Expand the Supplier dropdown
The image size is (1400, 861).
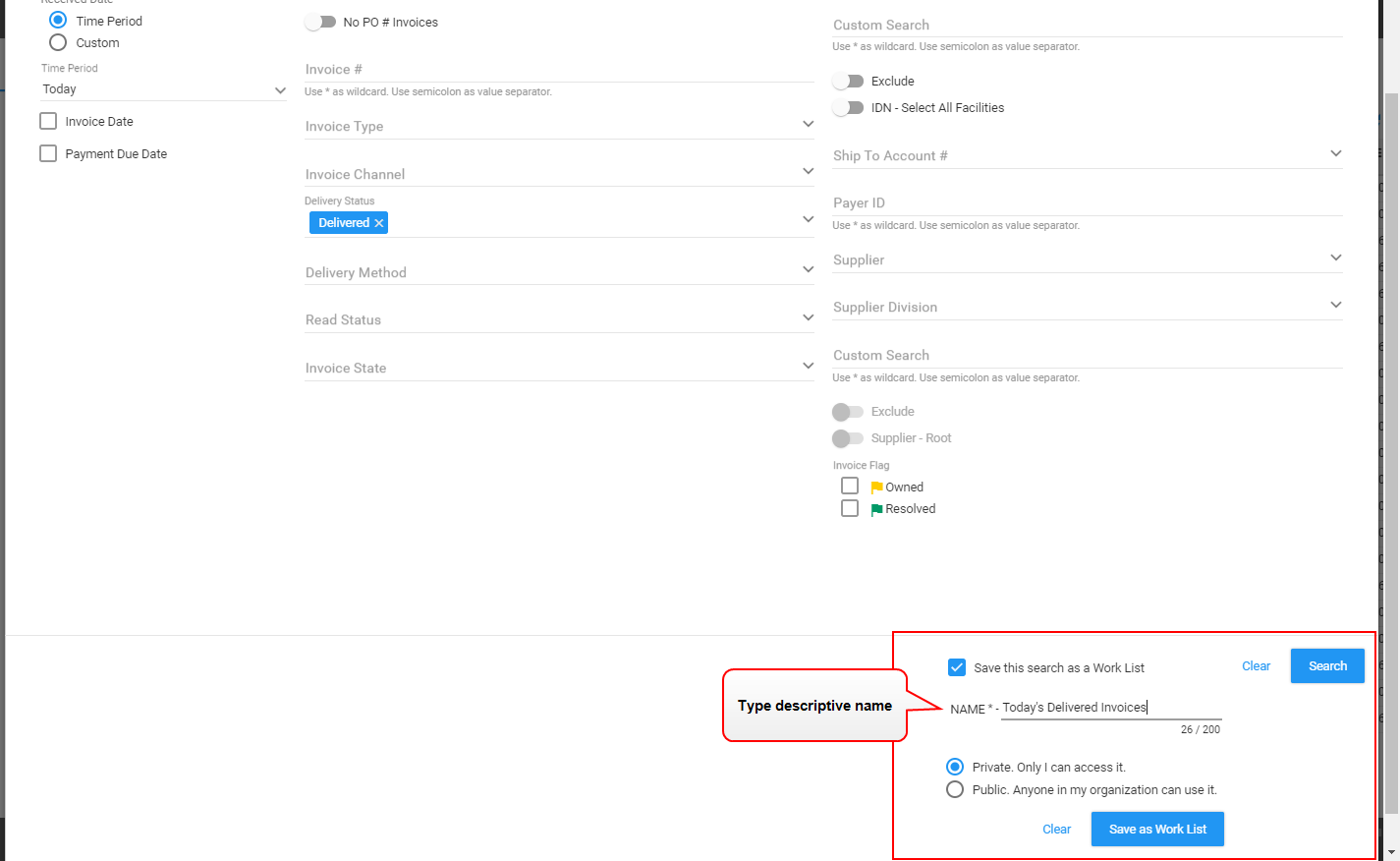pos(1087,259)
